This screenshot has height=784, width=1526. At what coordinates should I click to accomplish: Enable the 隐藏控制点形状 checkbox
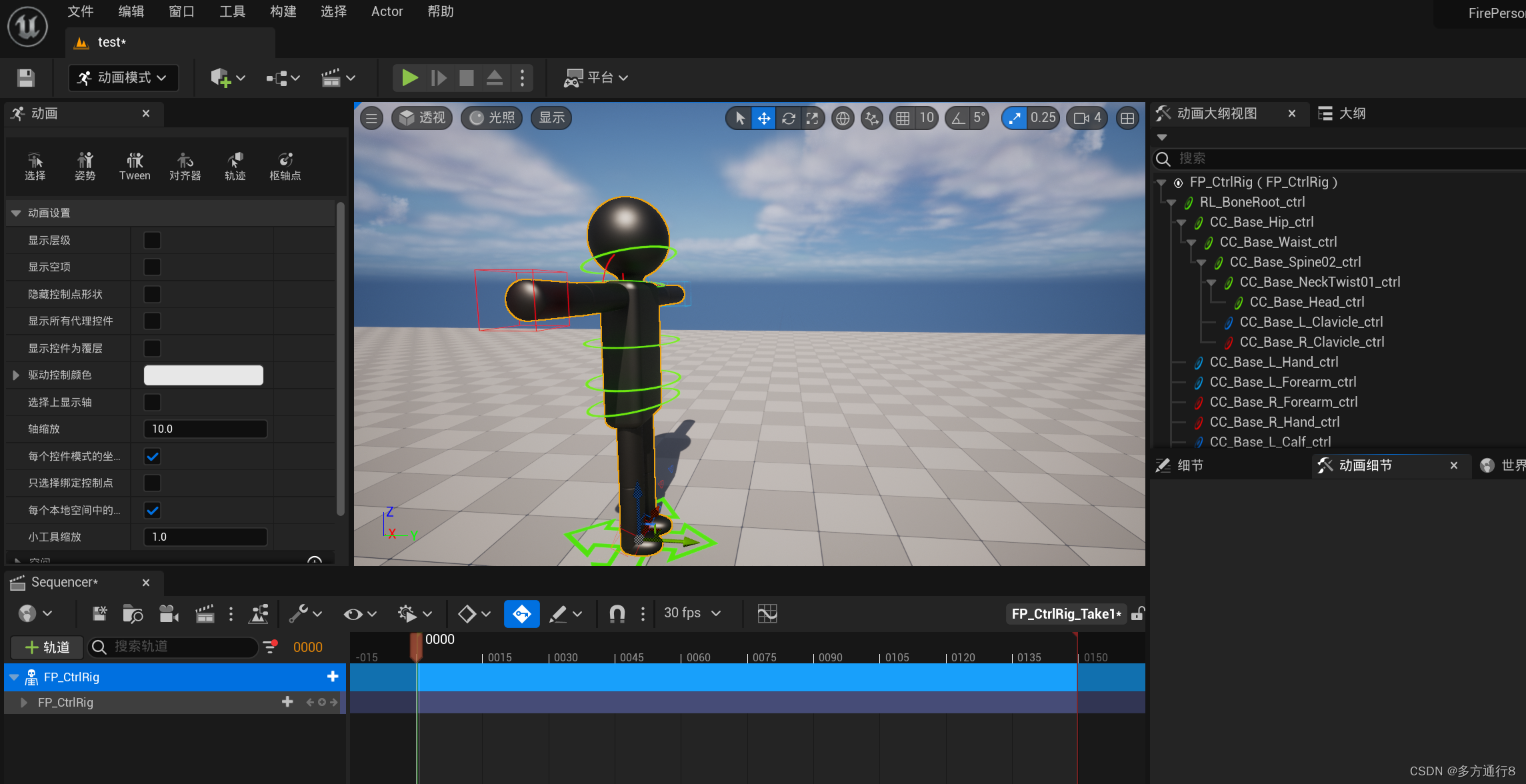coord(153,295)
